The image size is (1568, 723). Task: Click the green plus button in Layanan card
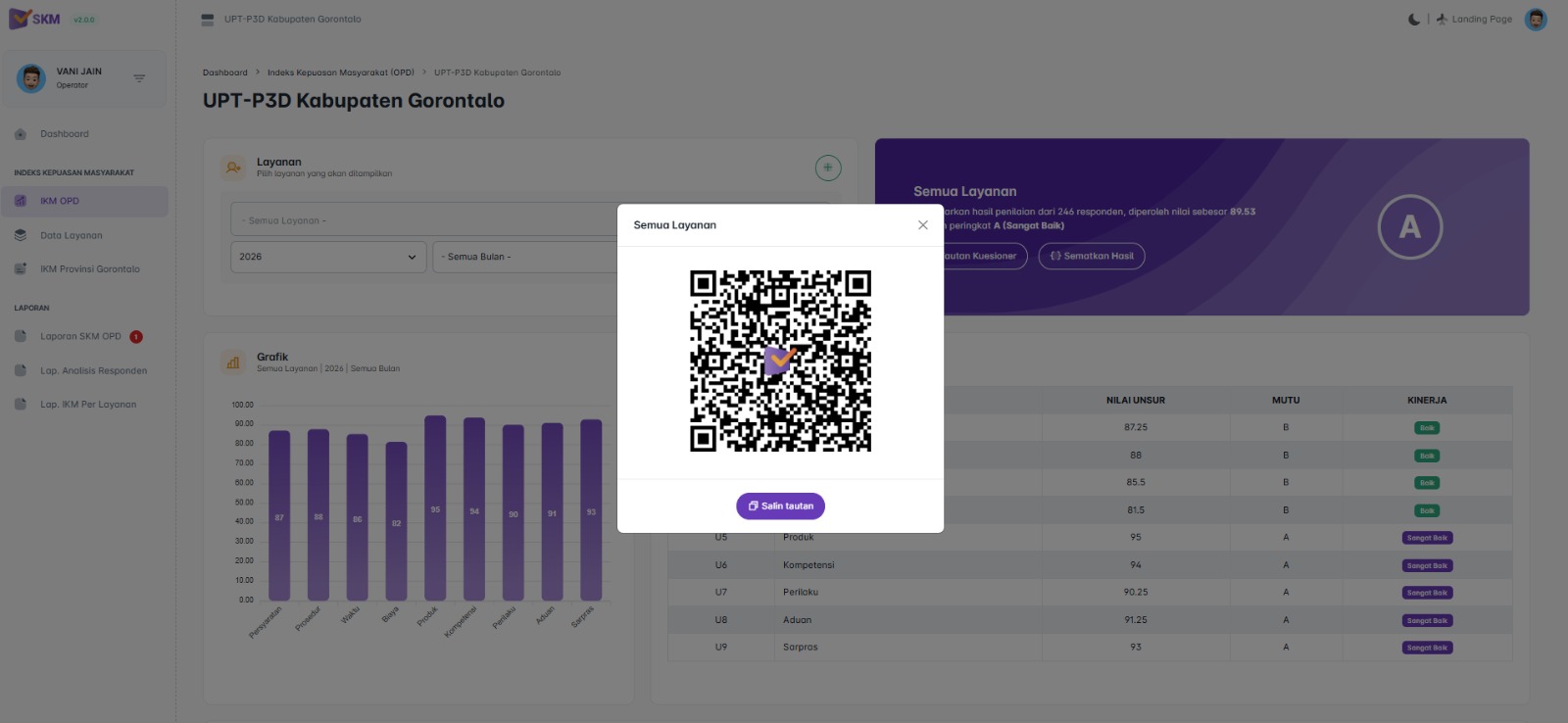tap(828, 168)
